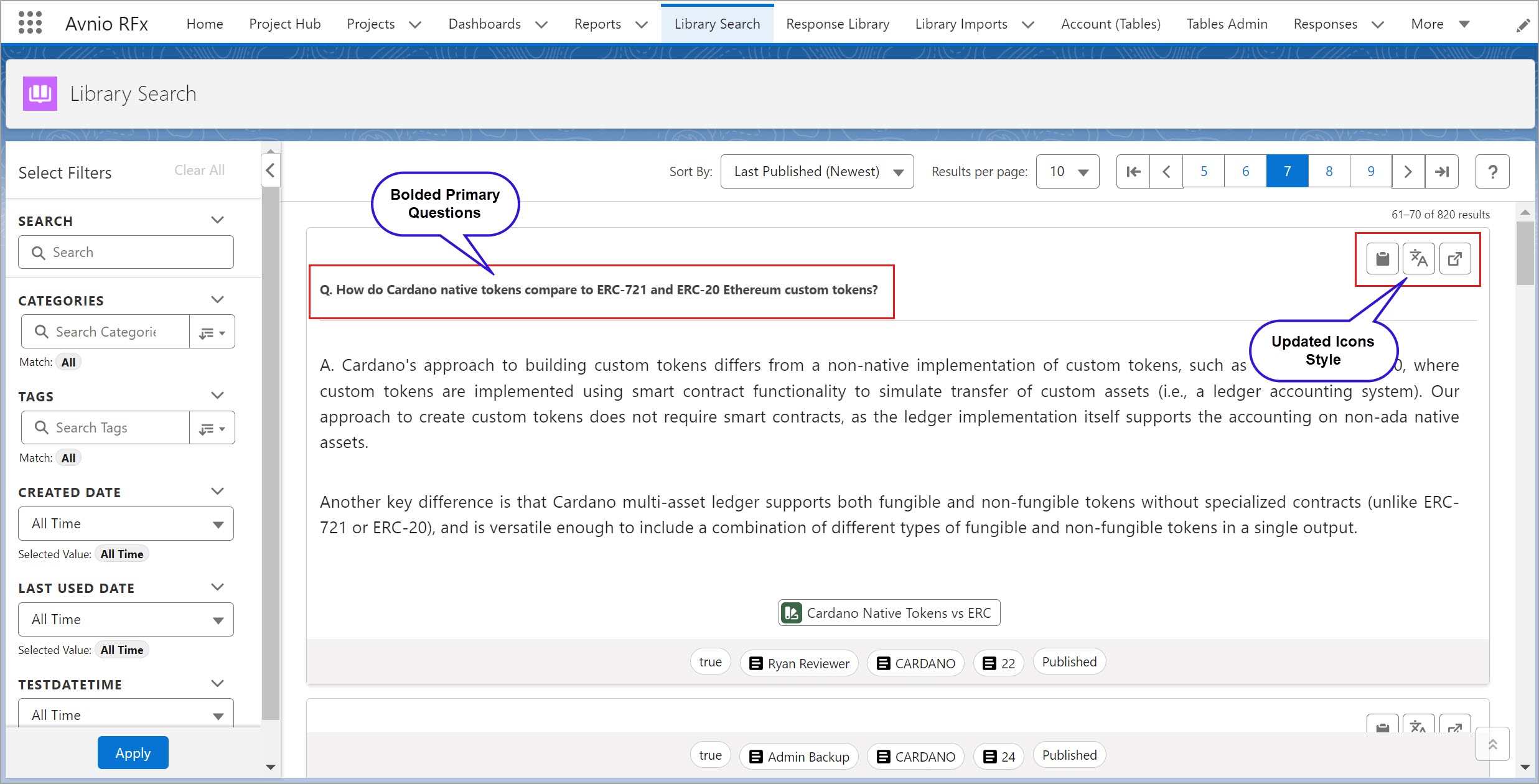Click Clear All filters link
The height and width of the screenshot is (784, 1539).
(199, 170)
